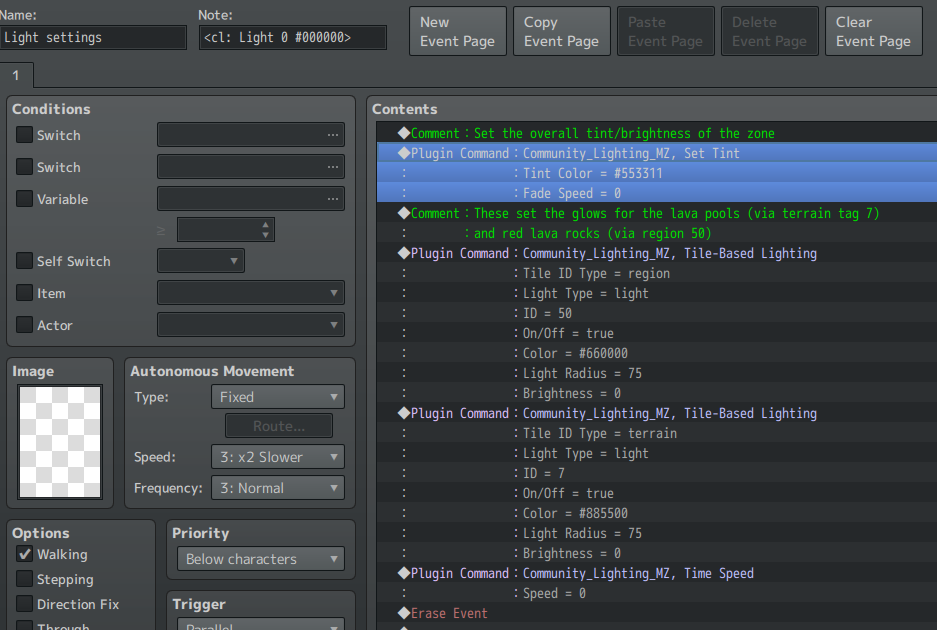Screen dimensions: 937x630
Task: Select the Tile ID Type = terrain line
Action: pyautogui.click(x=657, y=433)
